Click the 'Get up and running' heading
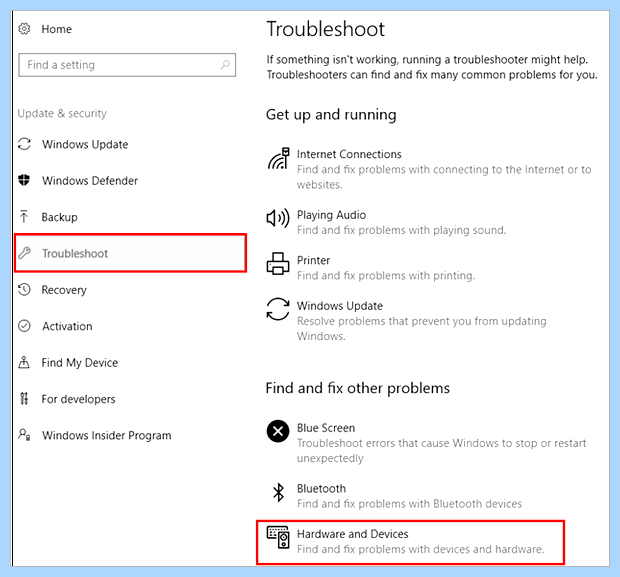The height and width of the screenshot is (577, 620). pos(331,115)
